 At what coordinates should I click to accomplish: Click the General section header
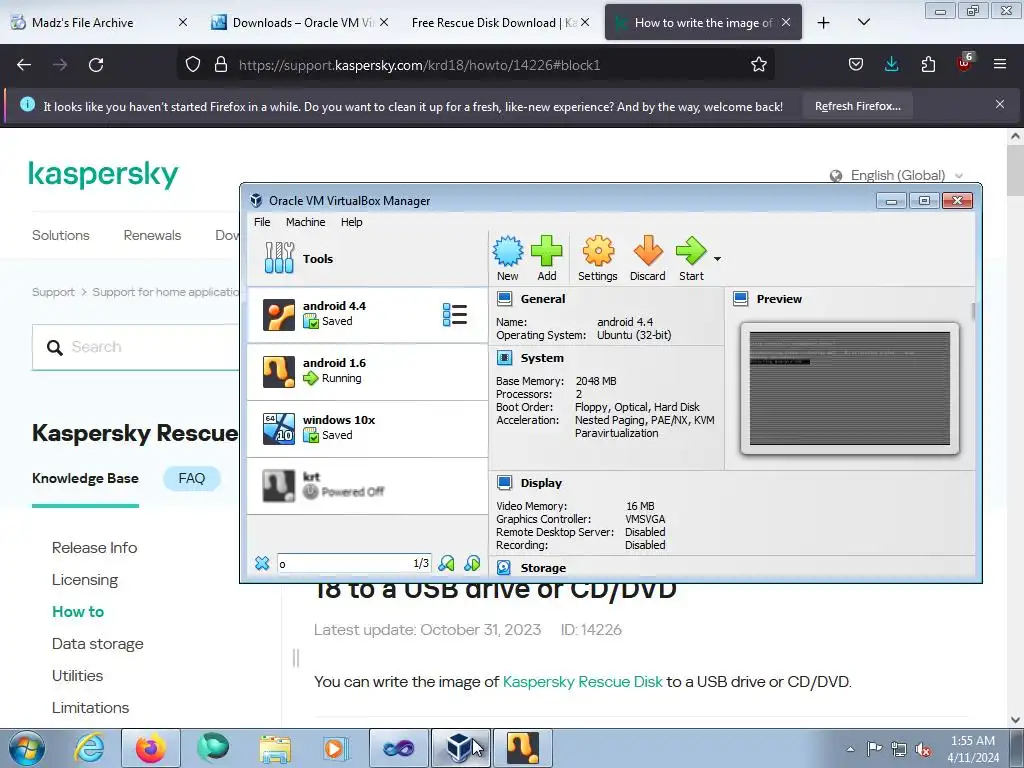pyautogui.click(x=543, y=299)
